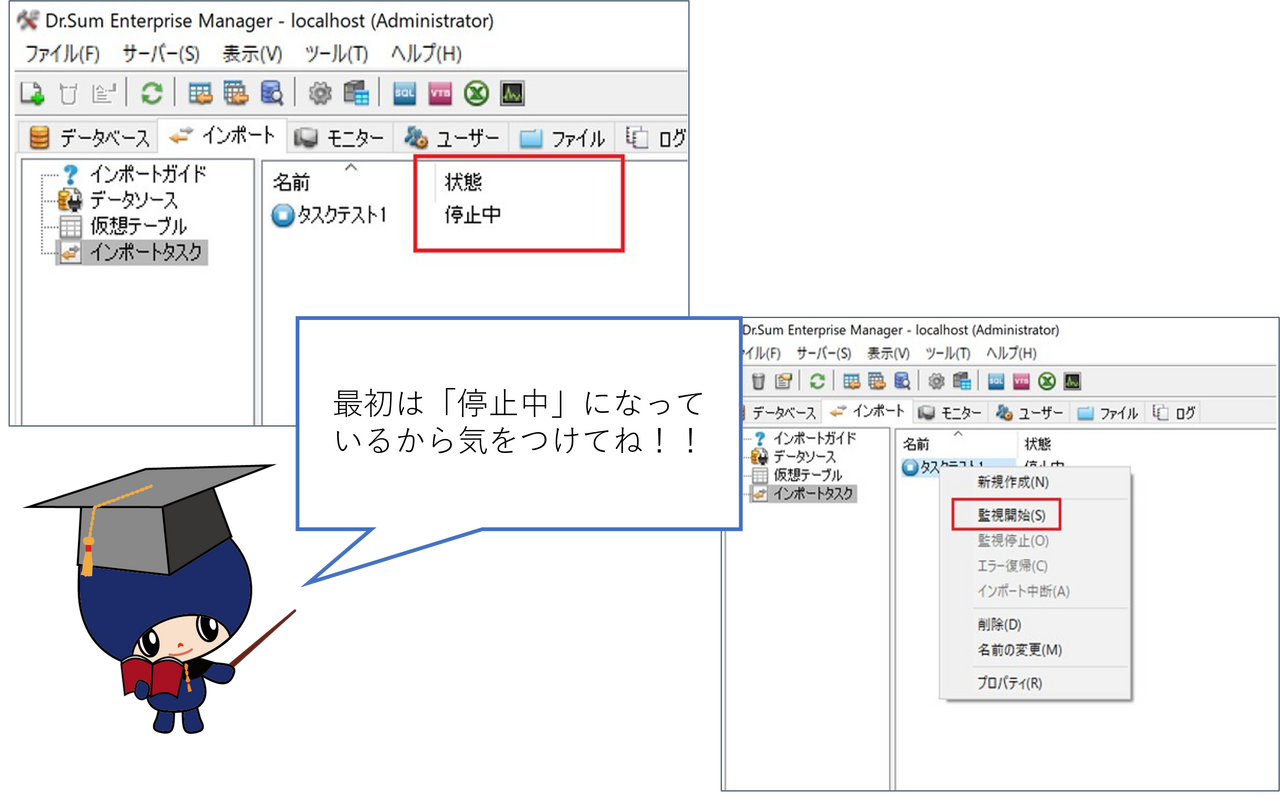Switch to ファイル tab in the context-menu window

coord(1110,413)
